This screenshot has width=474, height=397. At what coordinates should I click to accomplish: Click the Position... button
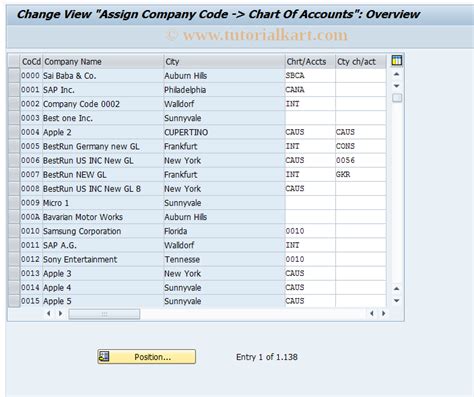click(147, 357)
